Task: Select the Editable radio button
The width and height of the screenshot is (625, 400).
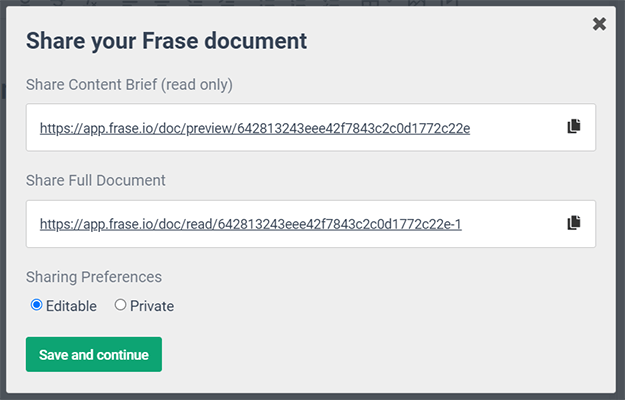Action: (x=37, y=305)
